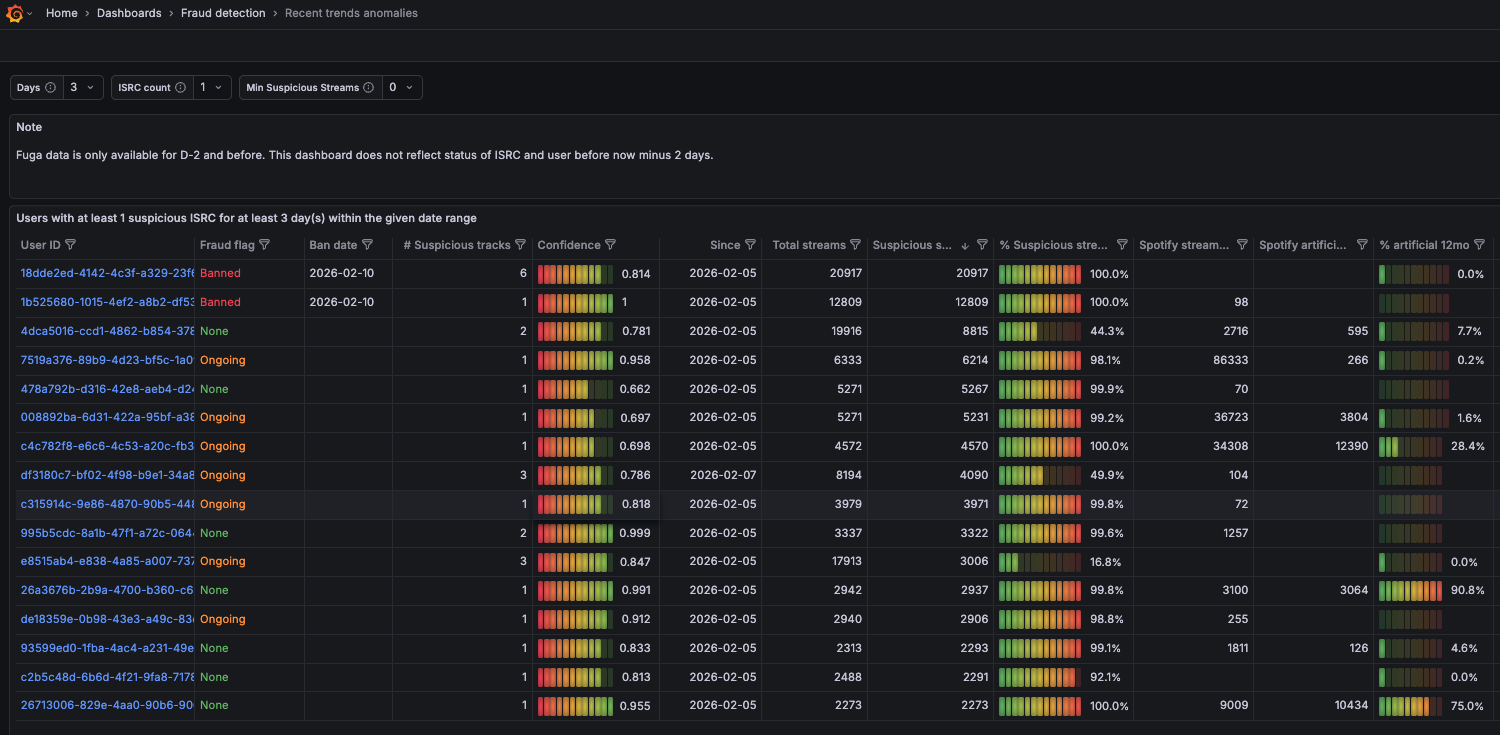Viewport: 1500px width, 735px height.
Task: Open user 1b525680-1015-4ef2-a8b2 link
Action: 108,302
